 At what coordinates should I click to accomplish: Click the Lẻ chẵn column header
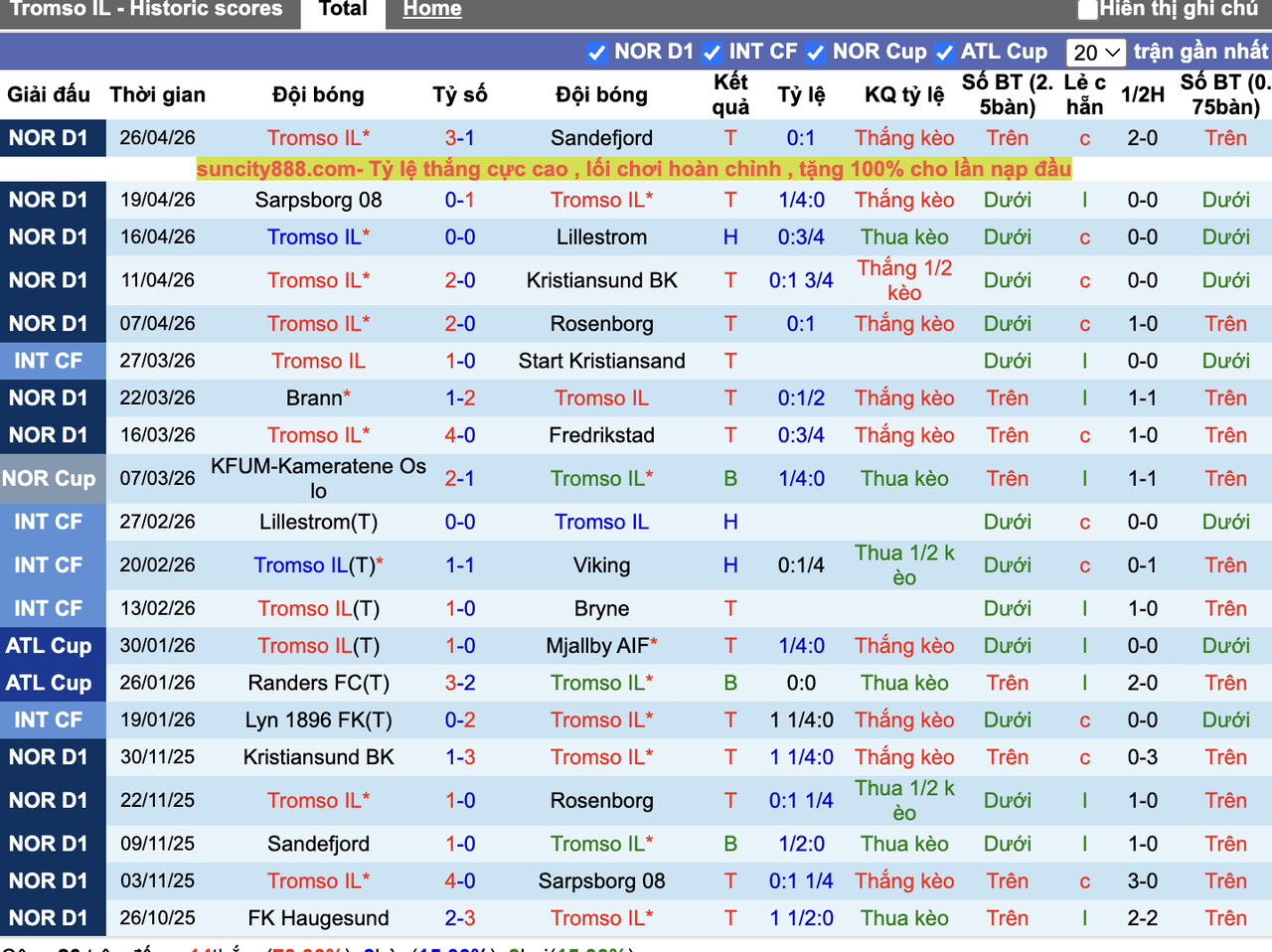(1084, 94)
